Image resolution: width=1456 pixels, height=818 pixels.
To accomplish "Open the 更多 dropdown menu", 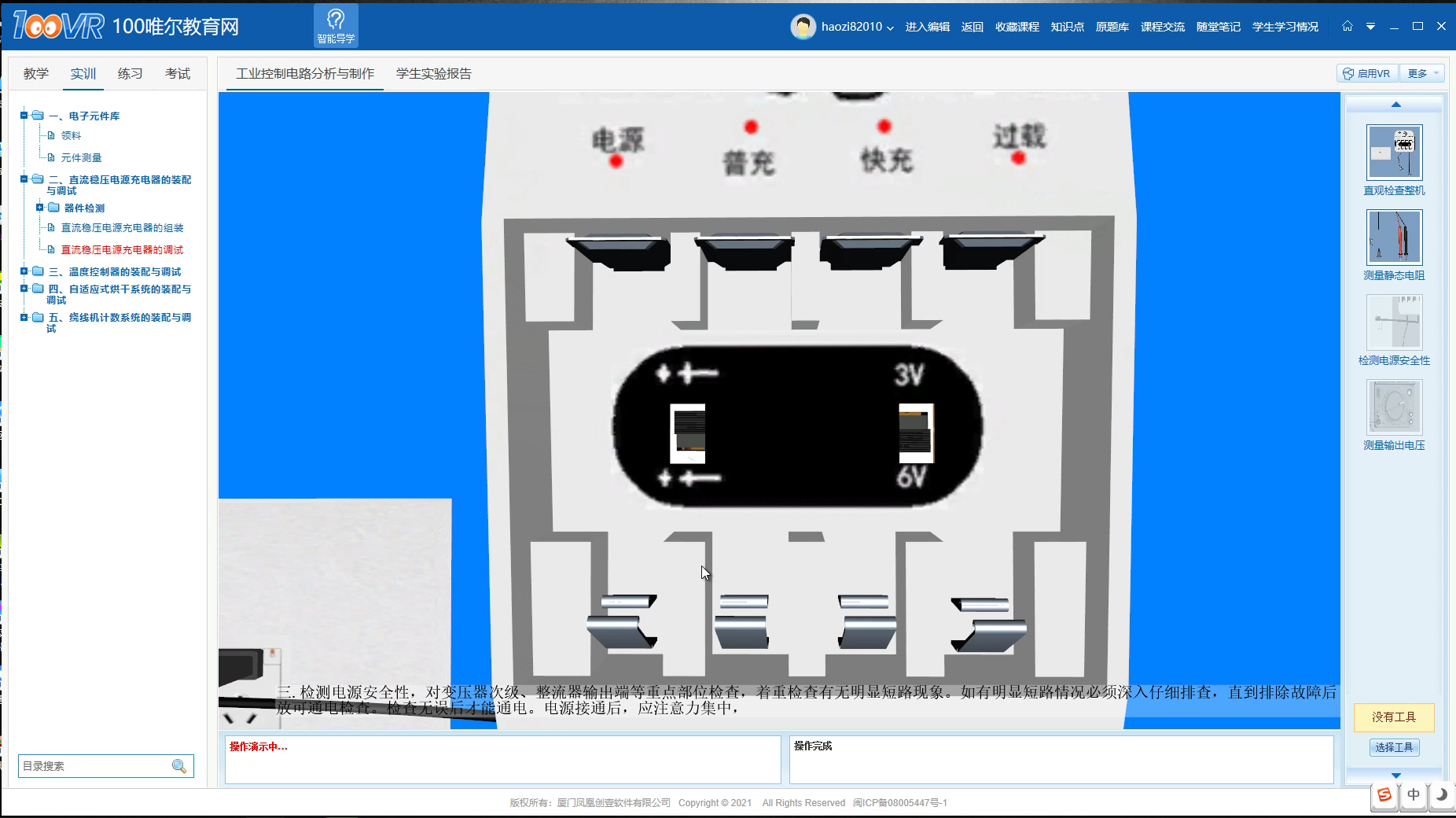I will [1424, 73].
